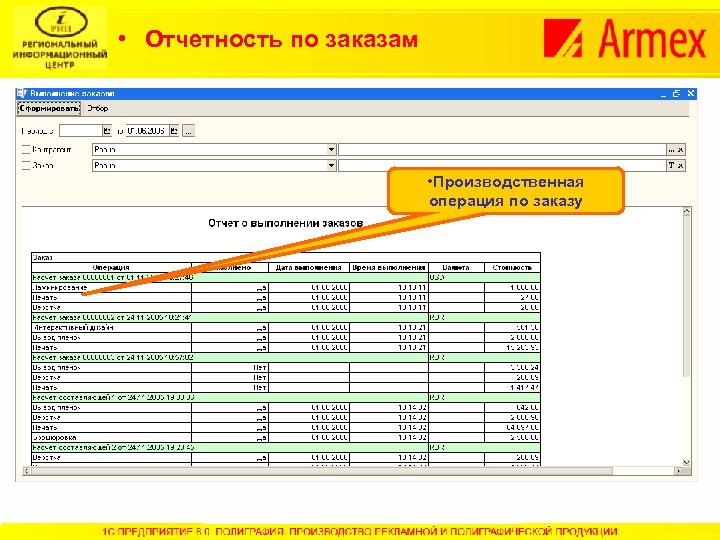Image resolution: width=720 pixels, height=540 pixels.
Task: Click the Сформировать button
Action: click(x=49, y=108)
